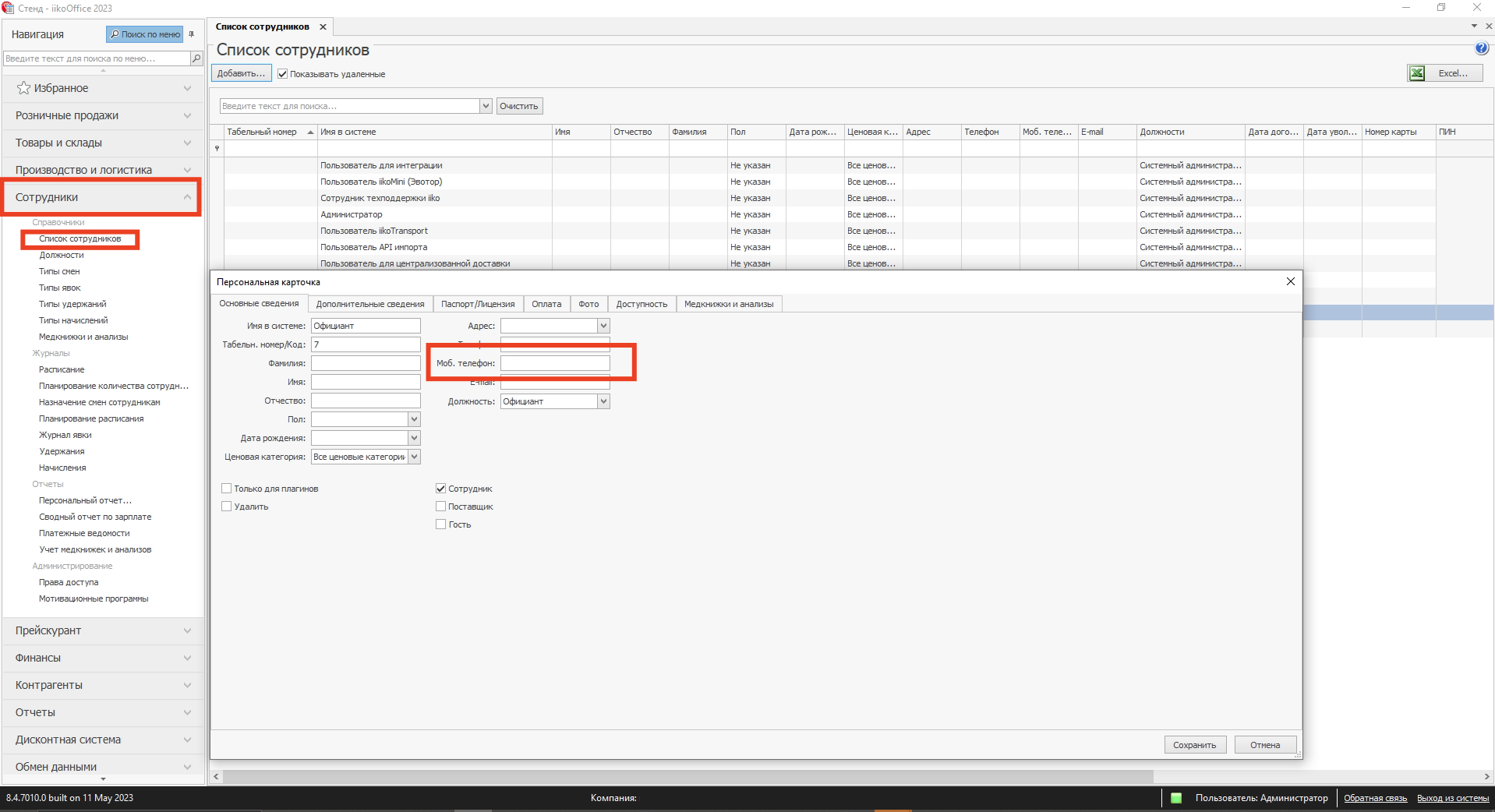Screen dimensions: 1495x812
Task: Check the Поставщик checkbox
Action: click(441, 507)
